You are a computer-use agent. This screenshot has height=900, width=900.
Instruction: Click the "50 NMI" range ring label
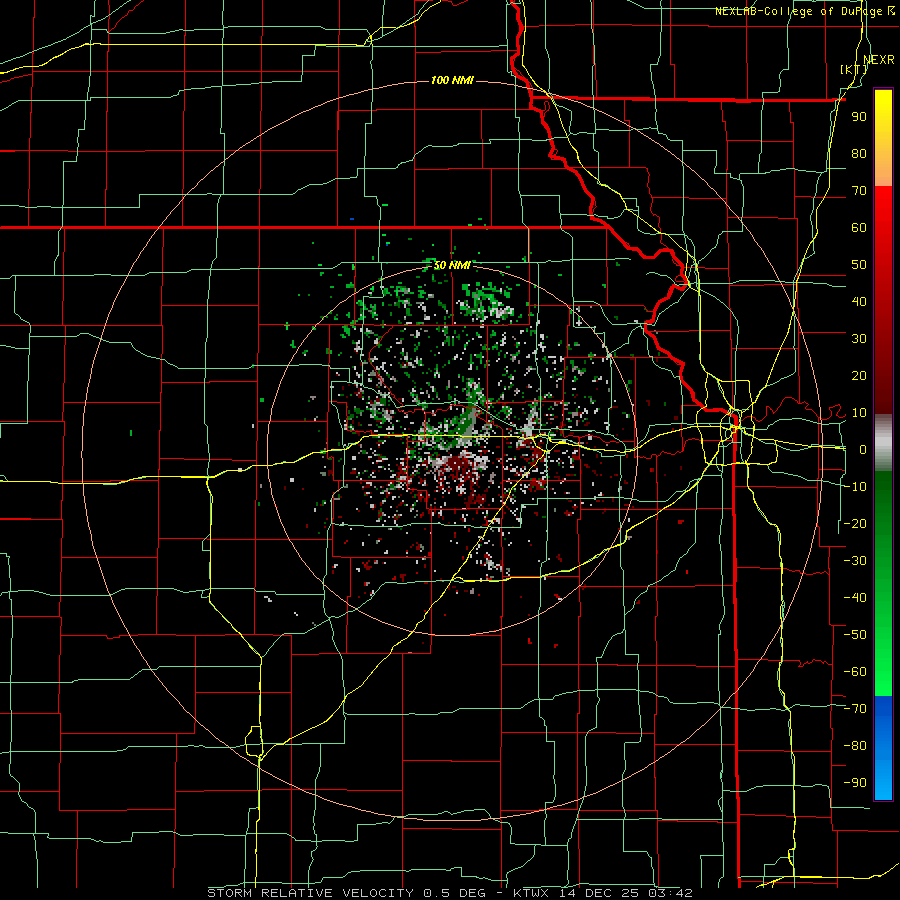452,265
